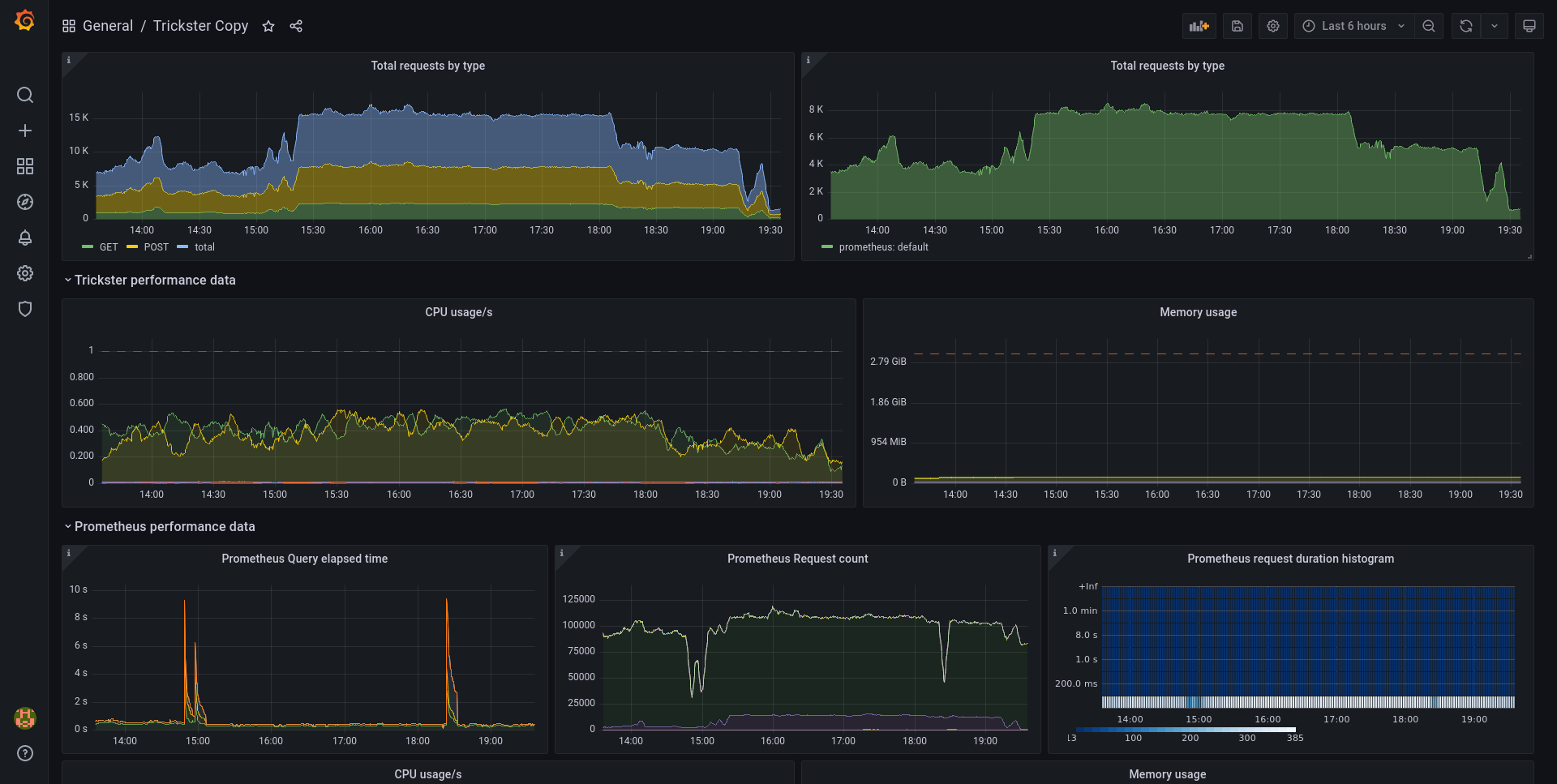Open Memory usage panel title at the bottom edge
This screenshot has width=1557, height=784.
tap(1168, 774)
